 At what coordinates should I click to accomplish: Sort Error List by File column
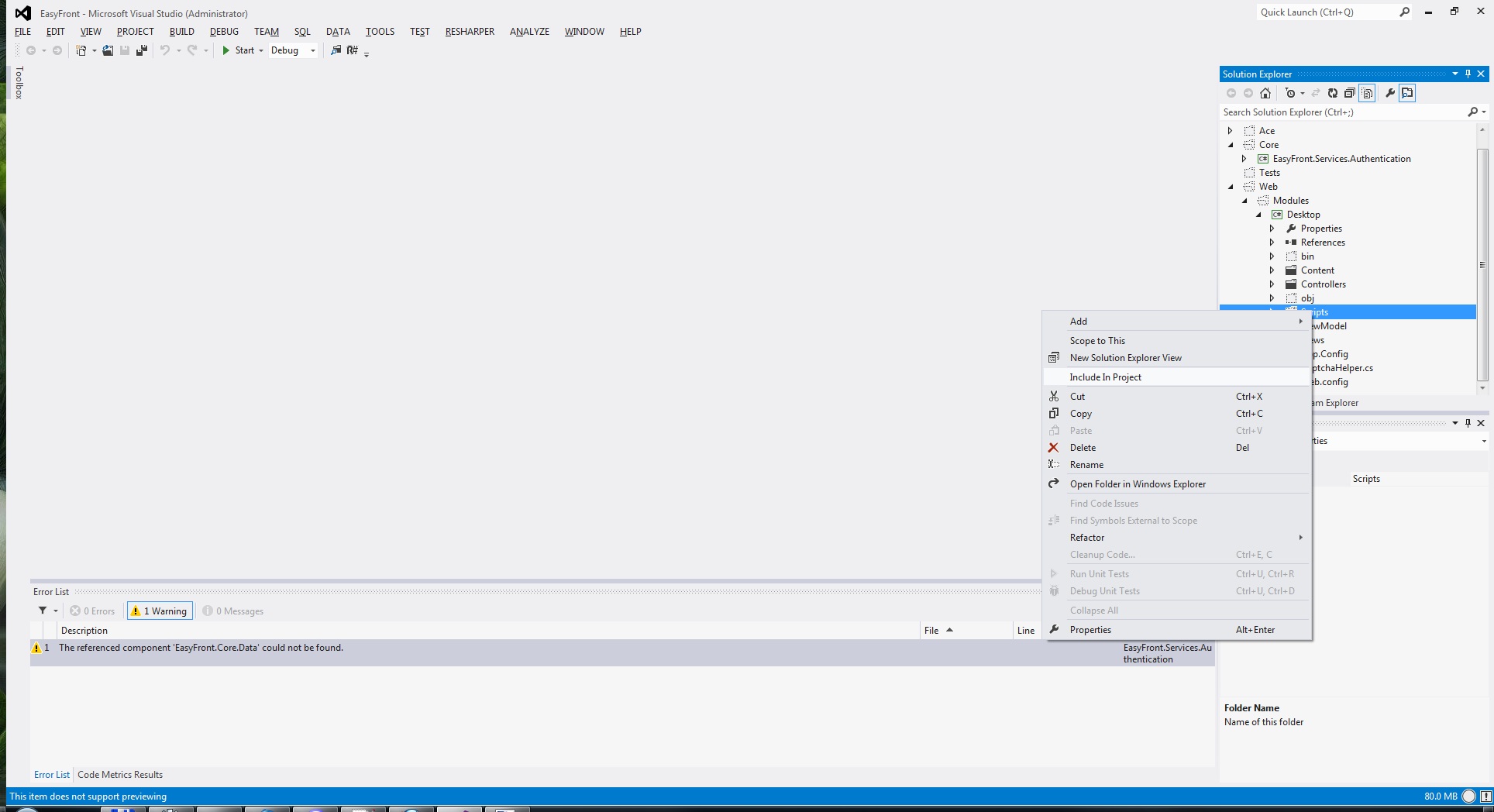click(x=966, y=631)
